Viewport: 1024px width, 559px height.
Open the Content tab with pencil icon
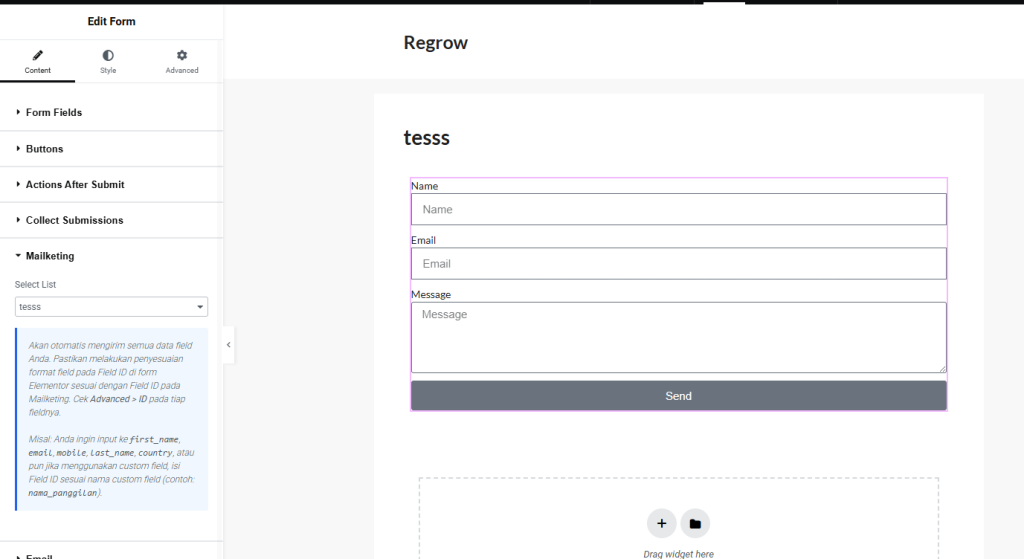click(x=37, y=61)
